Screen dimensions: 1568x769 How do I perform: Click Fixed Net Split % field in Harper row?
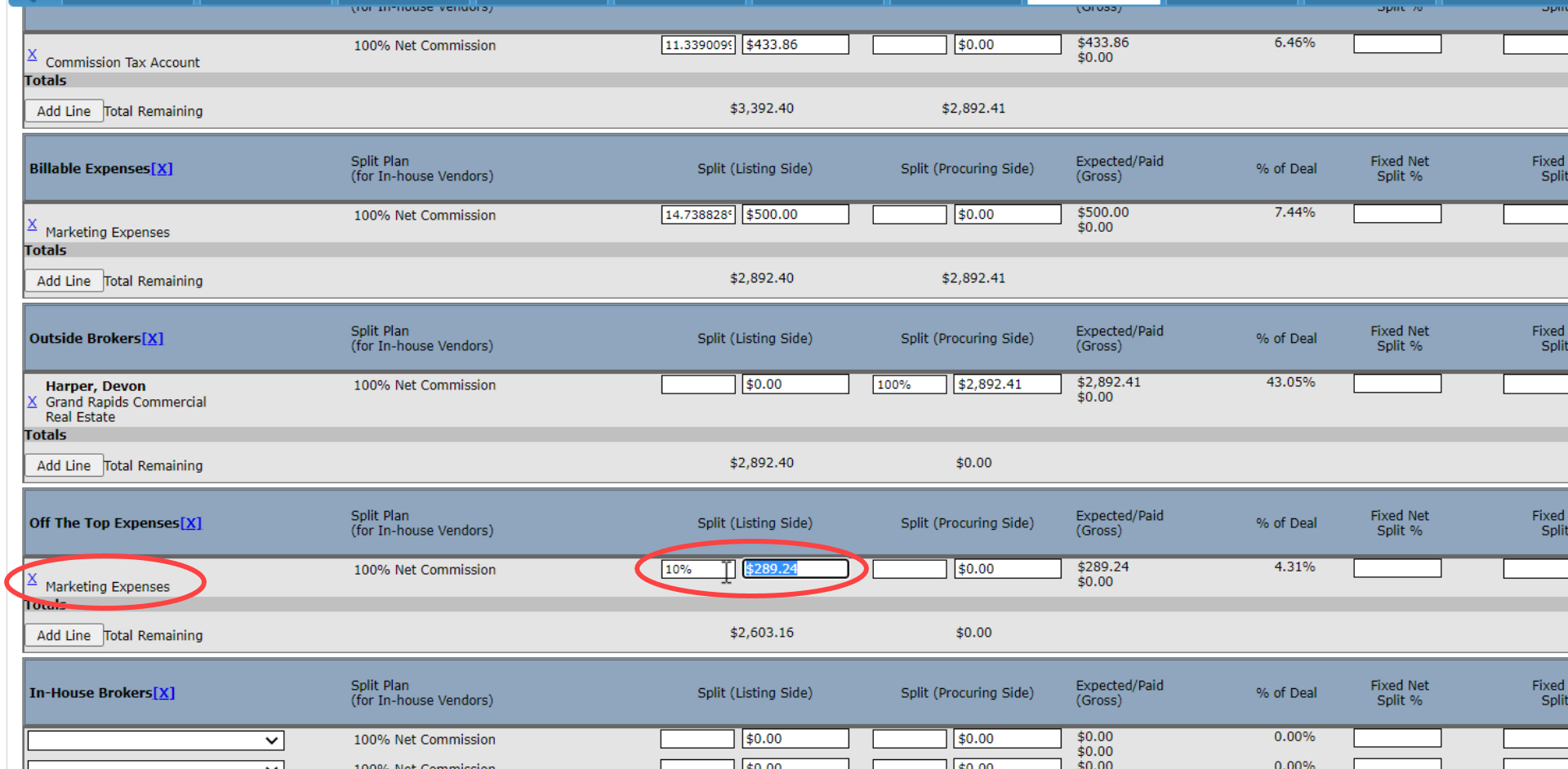coord(1396,384)
